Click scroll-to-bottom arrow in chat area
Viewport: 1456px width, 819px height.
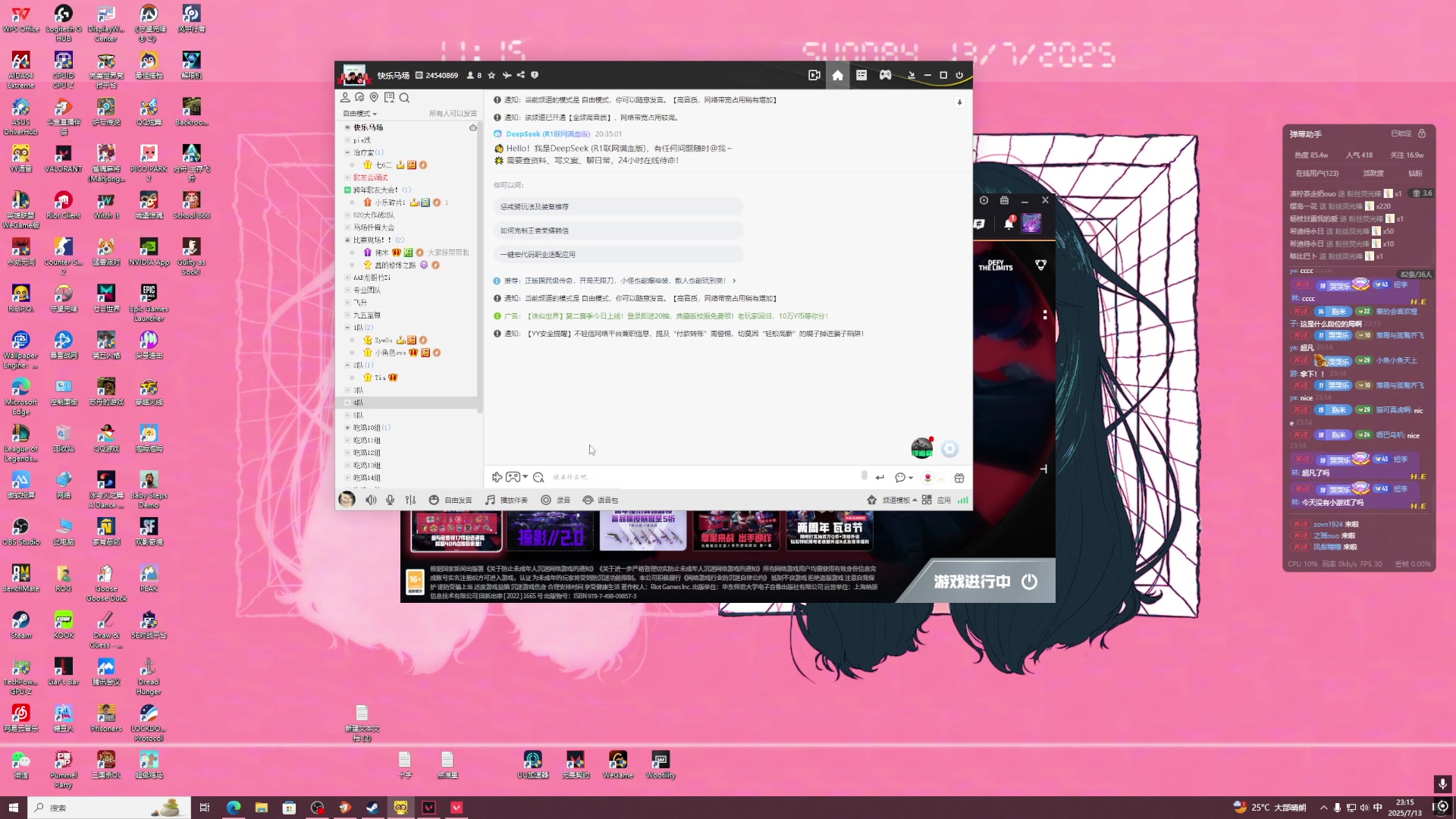[x=959, y=102]
